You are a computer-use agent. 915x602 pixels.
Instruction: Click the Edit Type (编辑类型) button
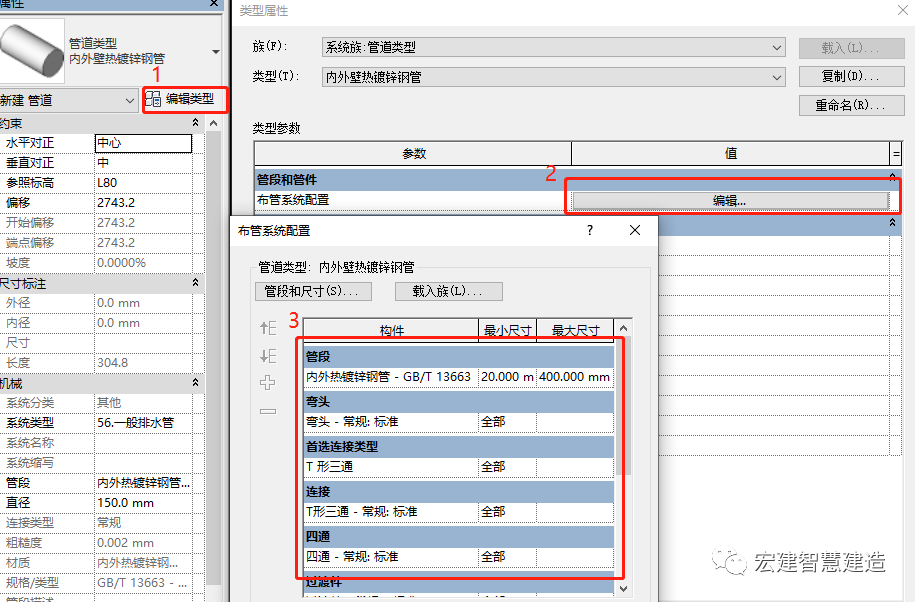185,99
